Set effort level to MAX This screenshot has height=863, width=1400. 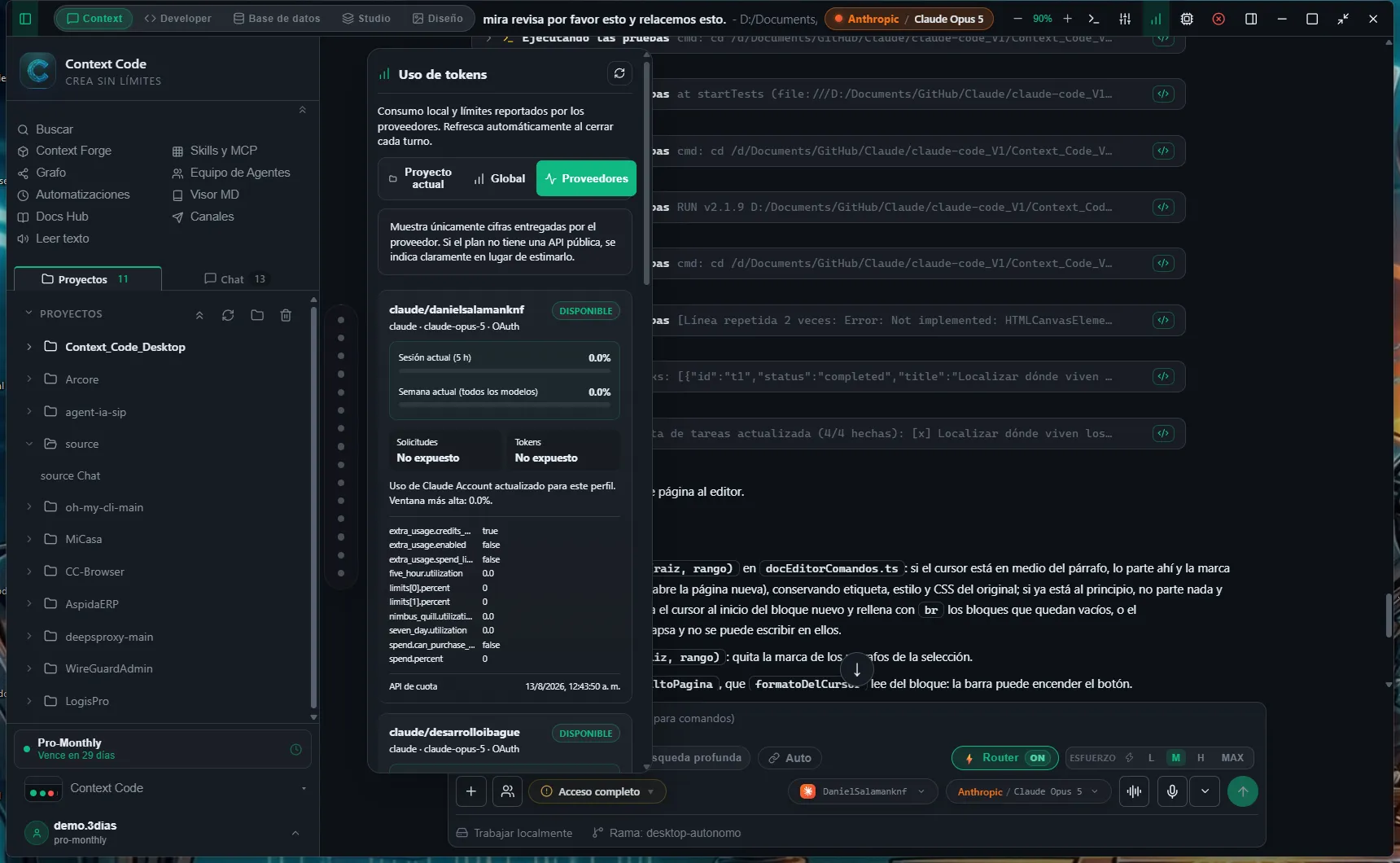[1232, 758]
